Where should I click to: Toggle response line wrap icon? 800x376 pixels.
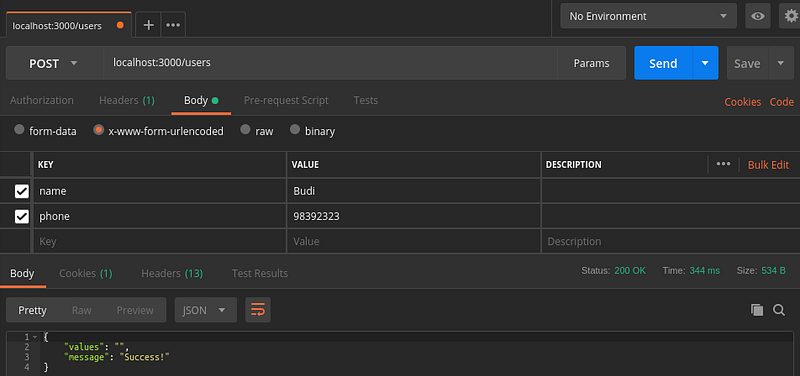[258, 310]
